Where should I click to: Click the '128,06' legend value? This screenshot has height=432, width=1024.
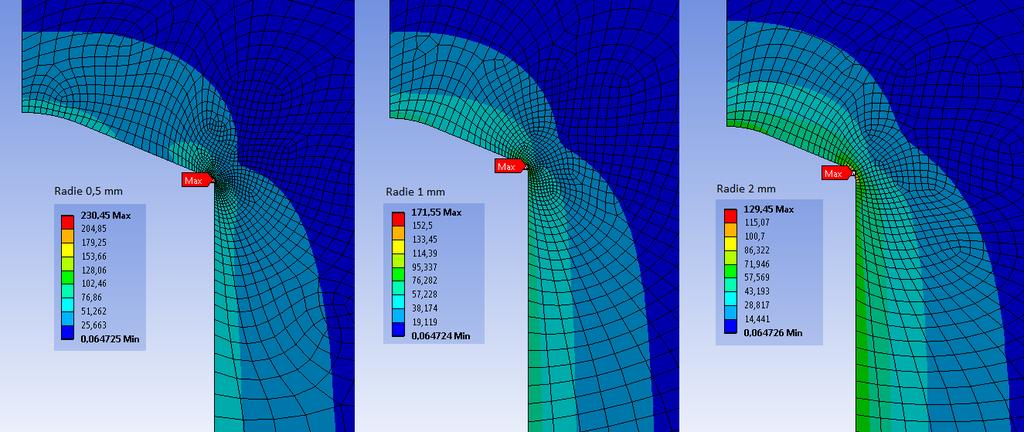(x=93, y=270)
